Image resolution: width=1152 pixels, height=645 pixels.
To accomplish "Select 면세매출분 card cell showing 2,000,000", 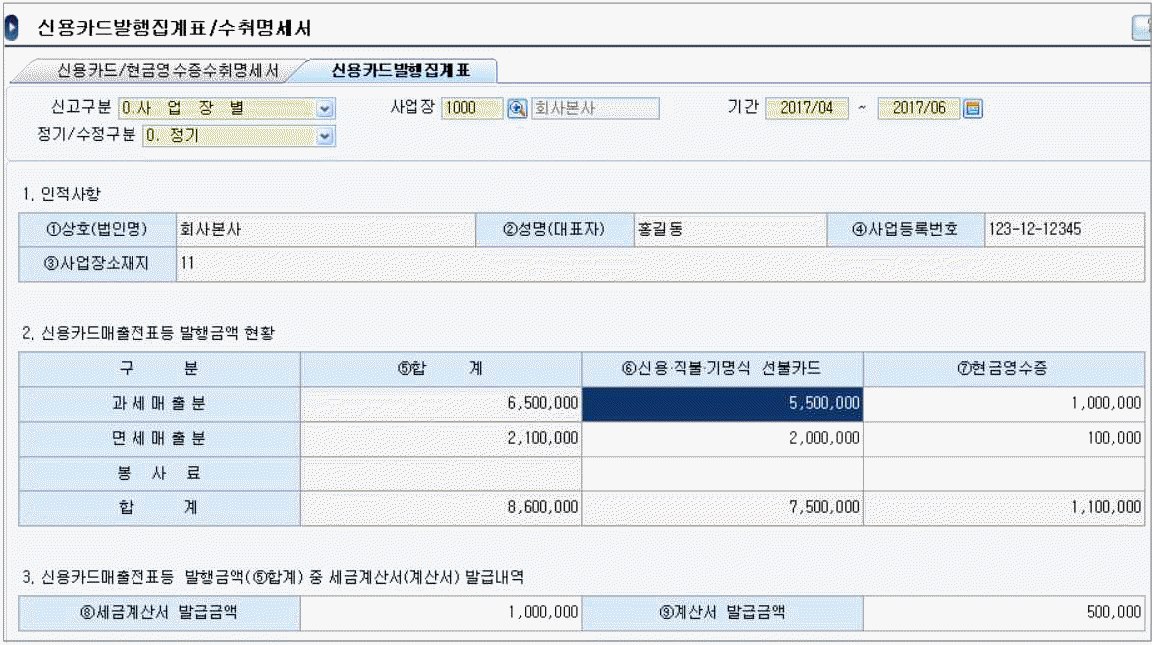I will 722,438.
